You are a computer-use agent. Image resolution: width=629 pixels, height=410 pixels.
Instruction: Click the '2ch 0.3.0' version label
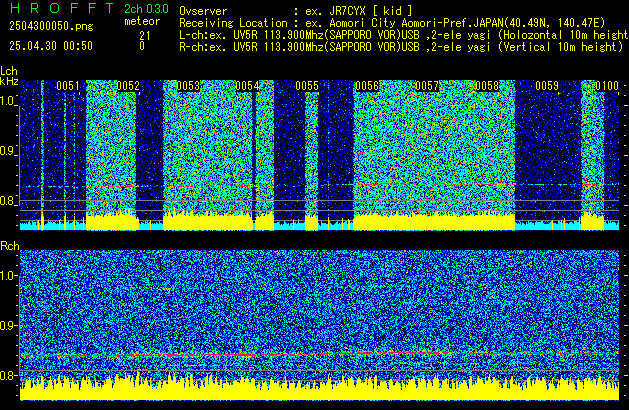146,9
